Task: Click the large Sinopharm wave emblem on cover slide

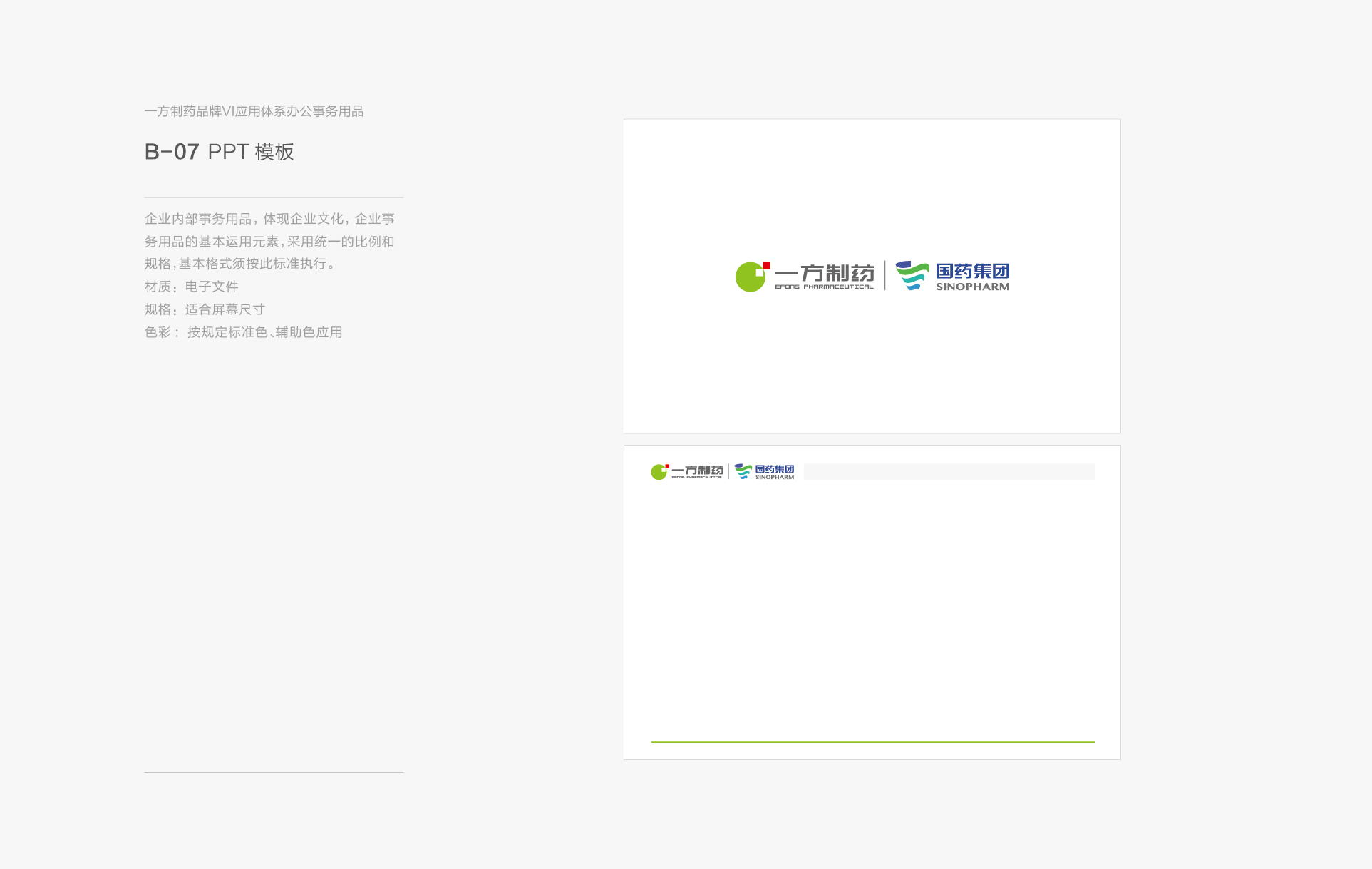Action: (x=912, y=275)
